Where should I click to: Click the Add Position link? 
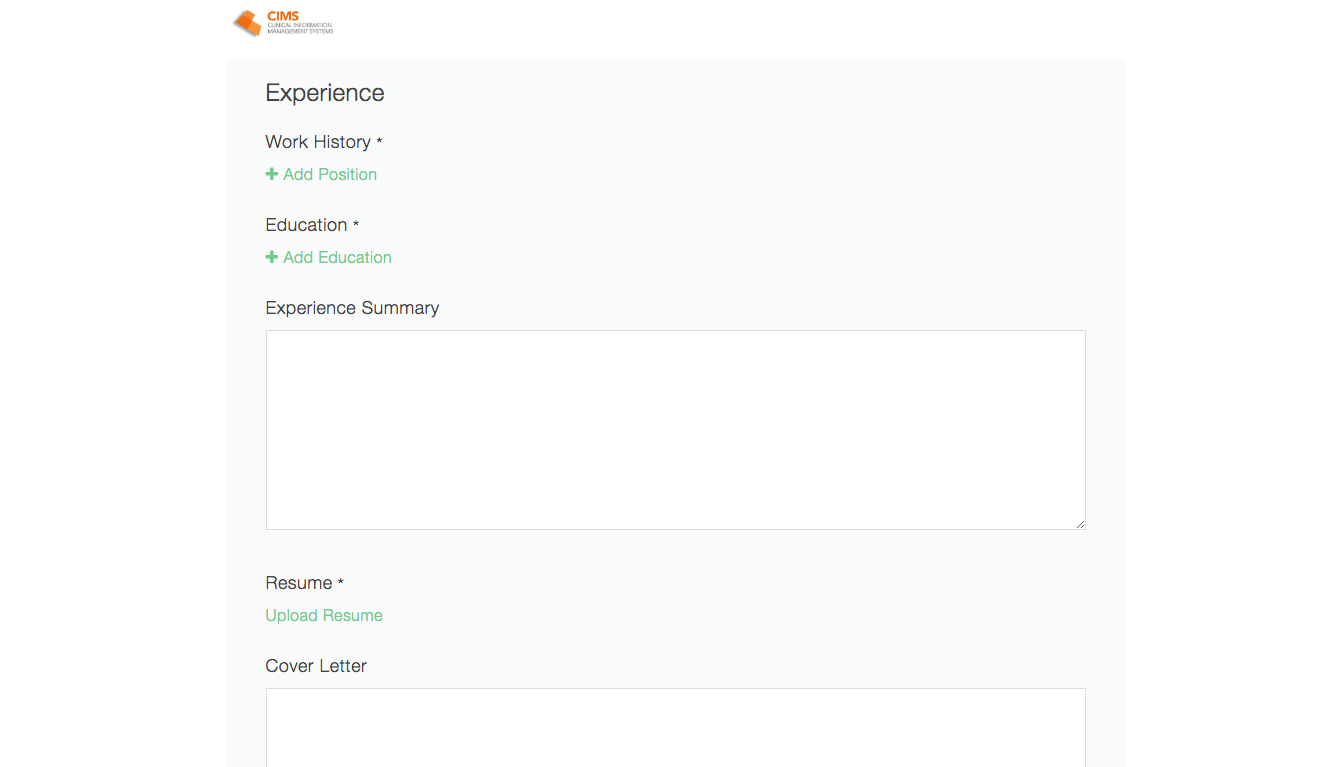coord(330,174)
